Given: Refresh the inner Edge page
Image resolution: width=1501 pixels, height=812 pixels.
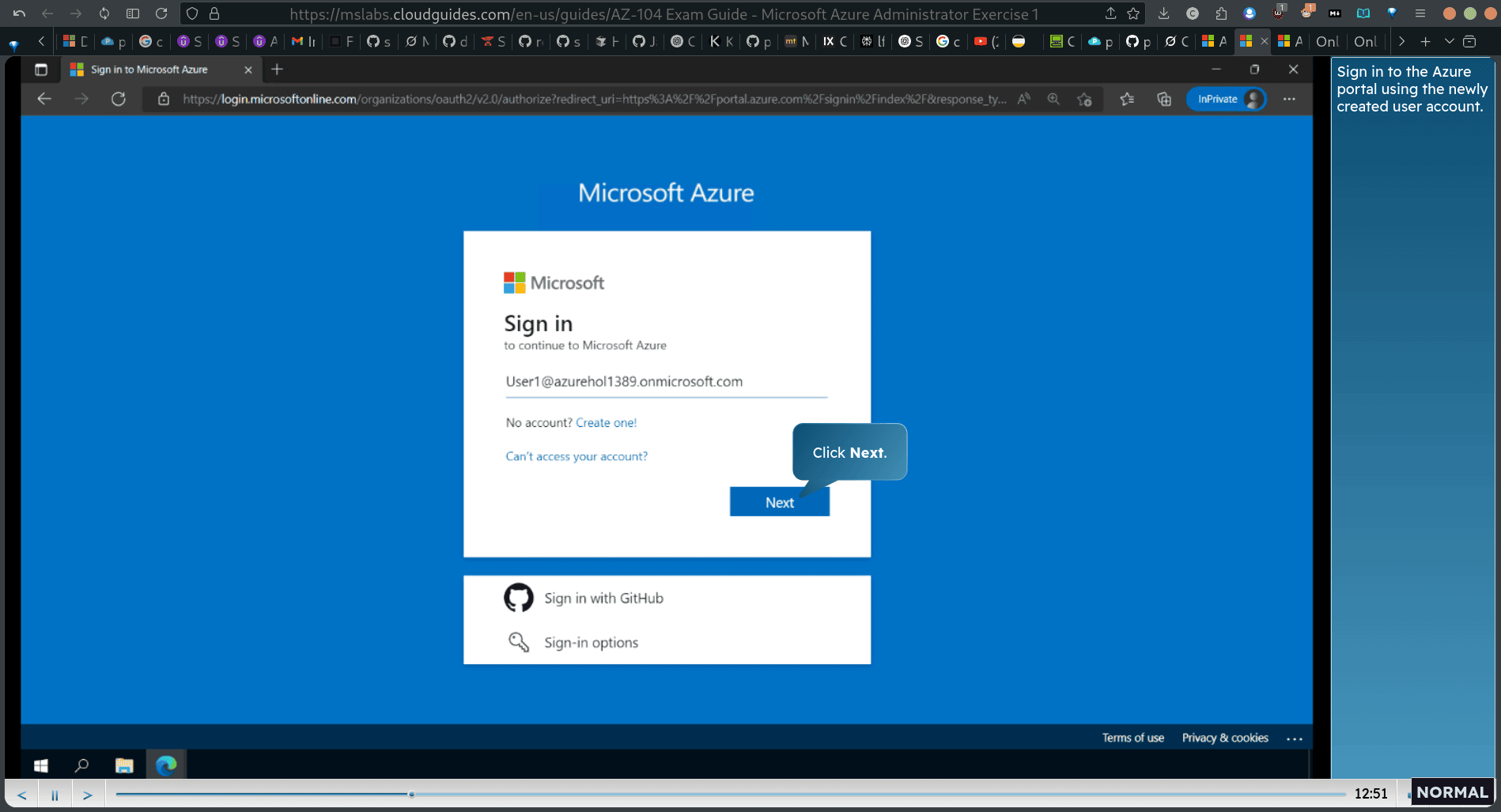Looking at the screenshot, I should point(119,99).
